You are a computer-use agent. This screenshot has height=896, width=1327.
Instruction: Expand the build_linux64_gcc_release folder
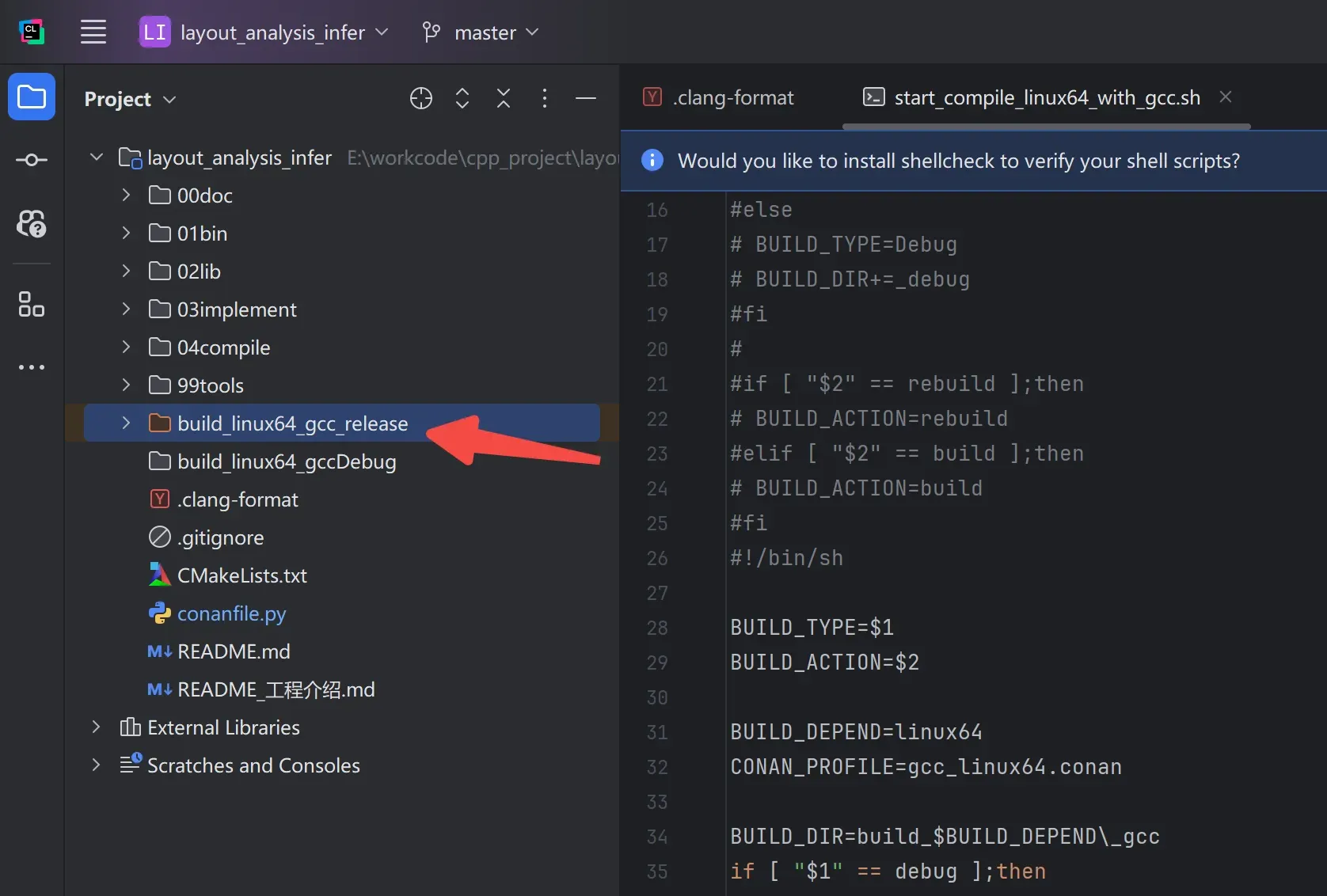pyautogui.click(x=126, y=423)
